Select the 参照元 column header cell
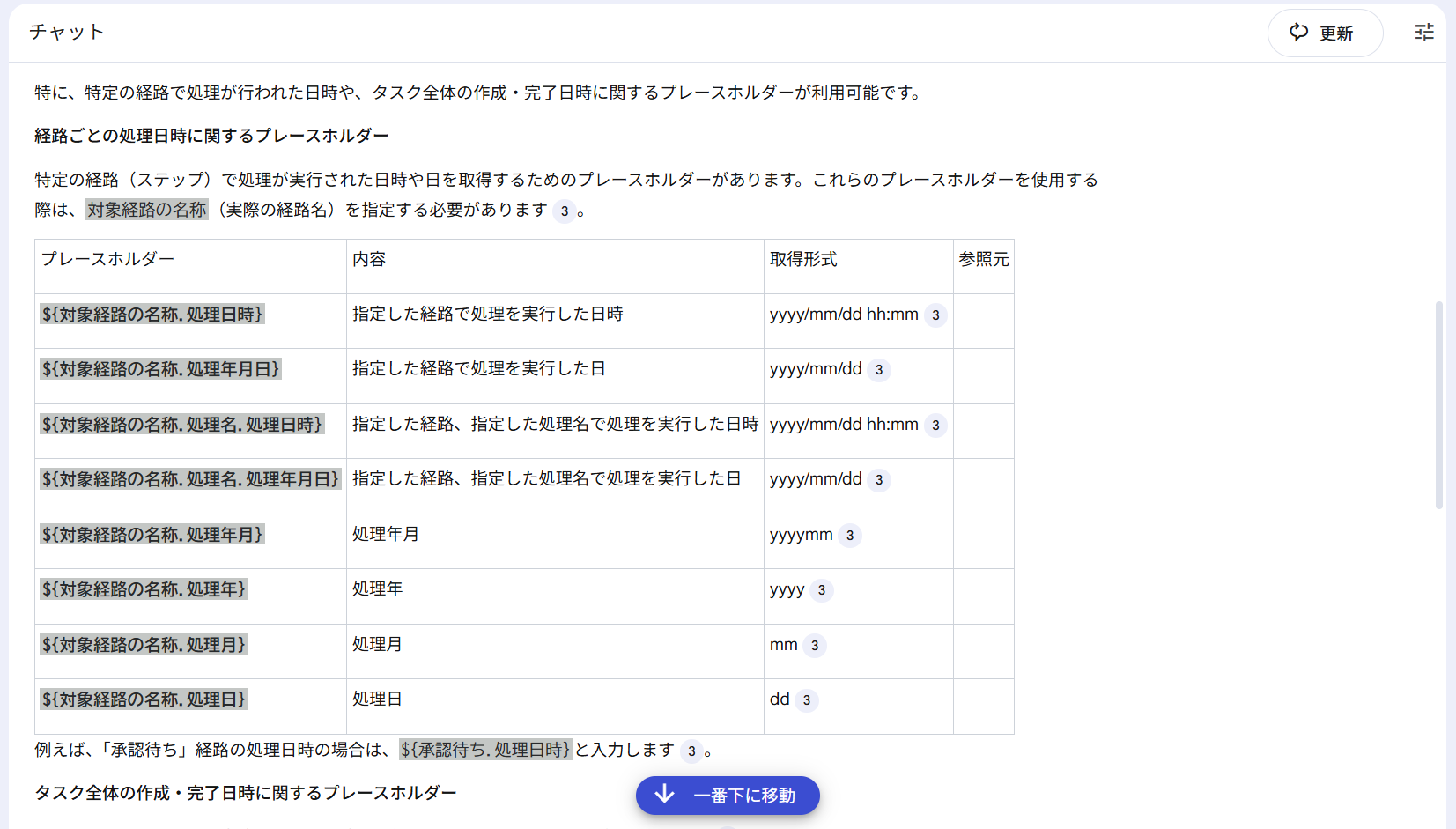The image size is (1456, 829). 983,259
